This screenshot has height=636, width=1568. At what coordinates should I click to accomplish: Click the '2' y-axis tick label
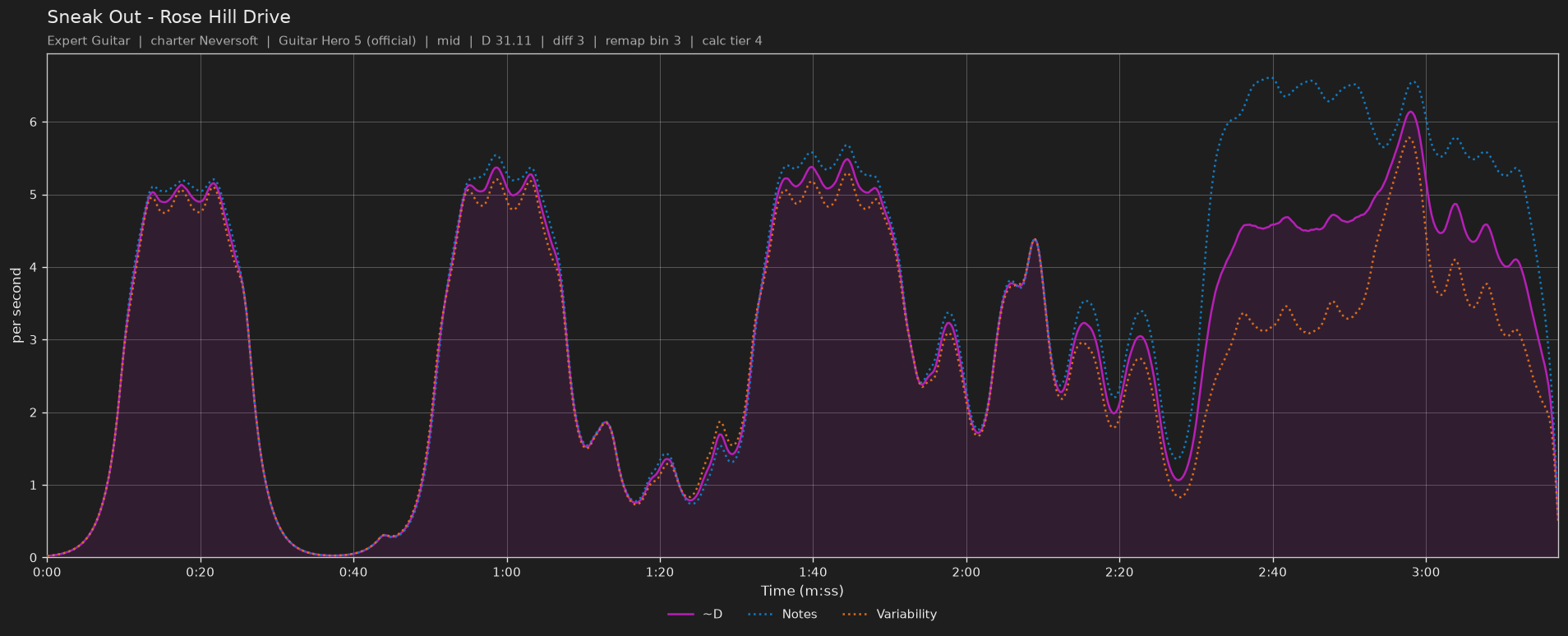(35, 413)
